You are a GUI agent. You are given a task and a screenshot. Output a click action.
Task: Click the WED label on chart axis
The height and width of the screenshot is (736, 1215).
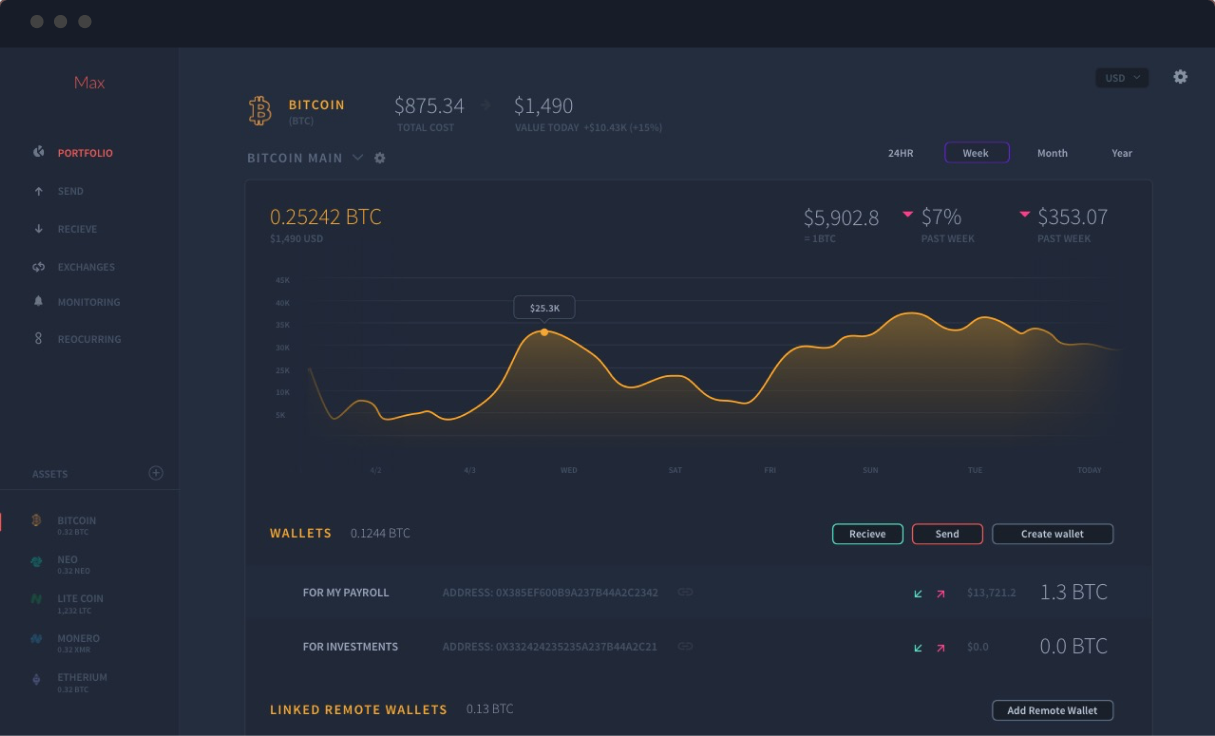pos(568,470)
